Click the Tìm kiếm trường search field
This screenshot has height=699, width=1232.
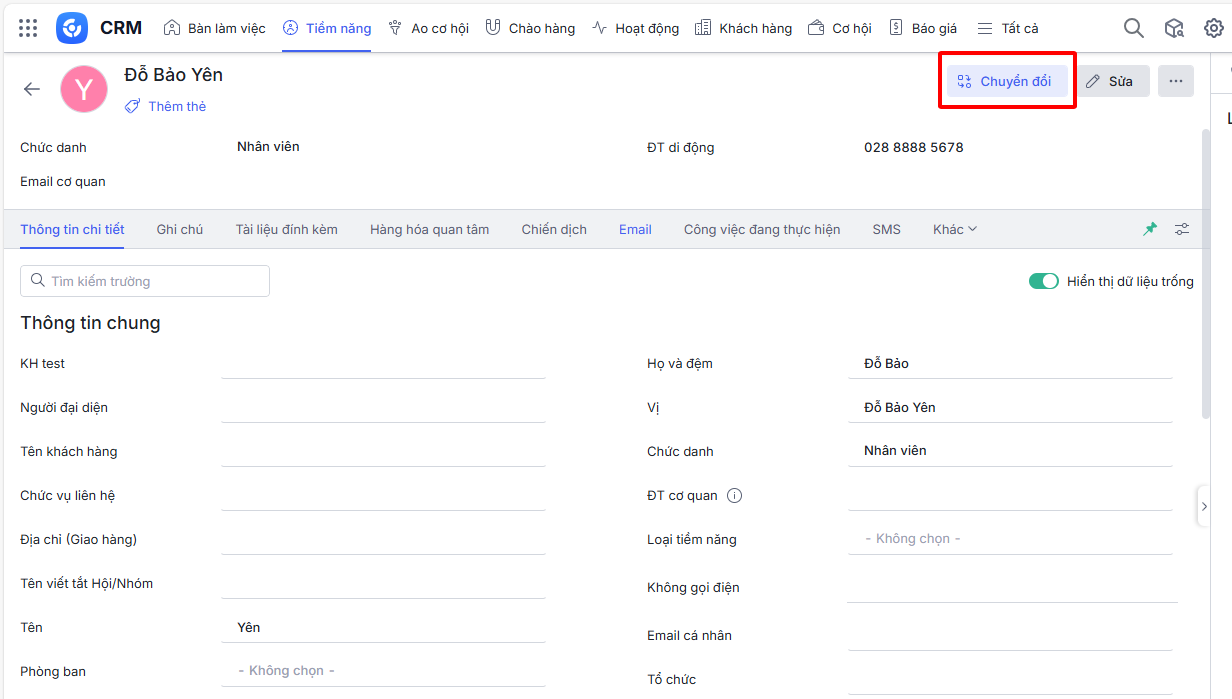145,281
